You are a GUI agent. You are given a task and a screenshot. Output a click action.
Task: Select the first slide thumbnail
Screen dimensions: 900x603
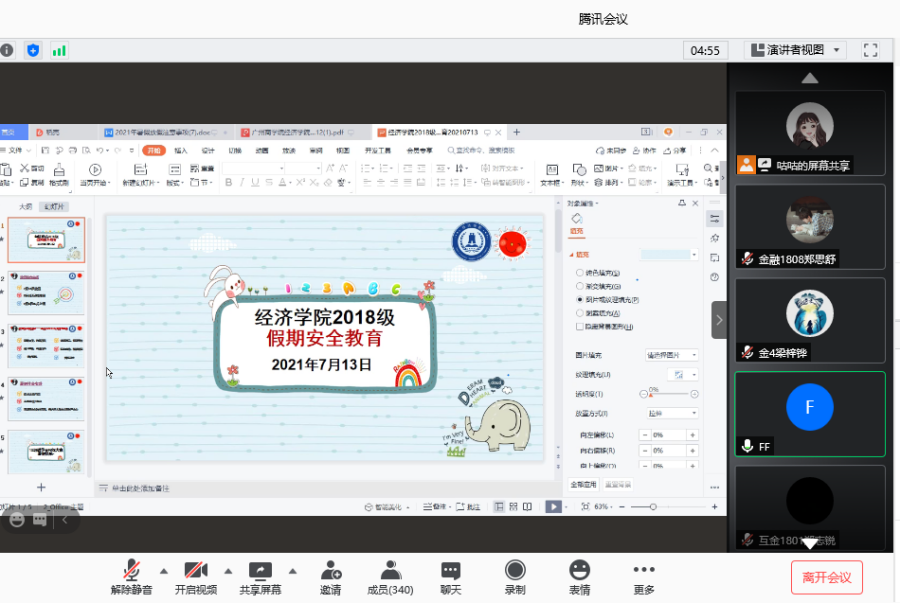(45, 240)
